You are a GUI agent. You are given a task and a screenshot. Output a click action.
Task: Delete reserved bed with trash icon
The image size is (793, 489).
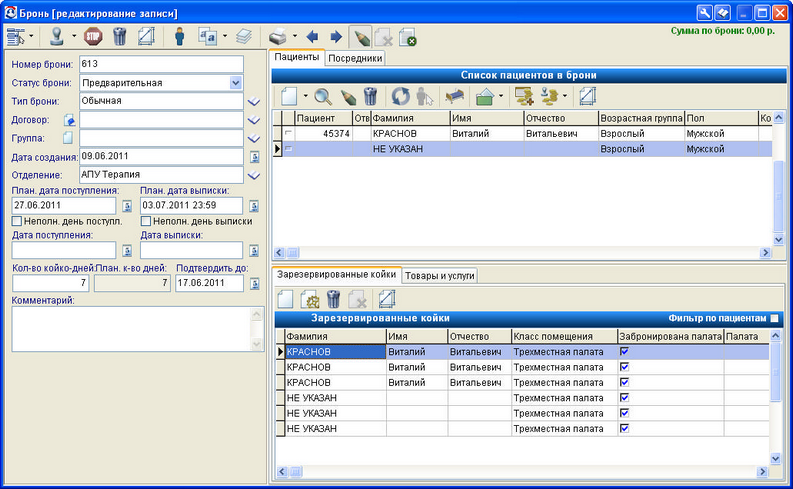[x=333, y=299]
